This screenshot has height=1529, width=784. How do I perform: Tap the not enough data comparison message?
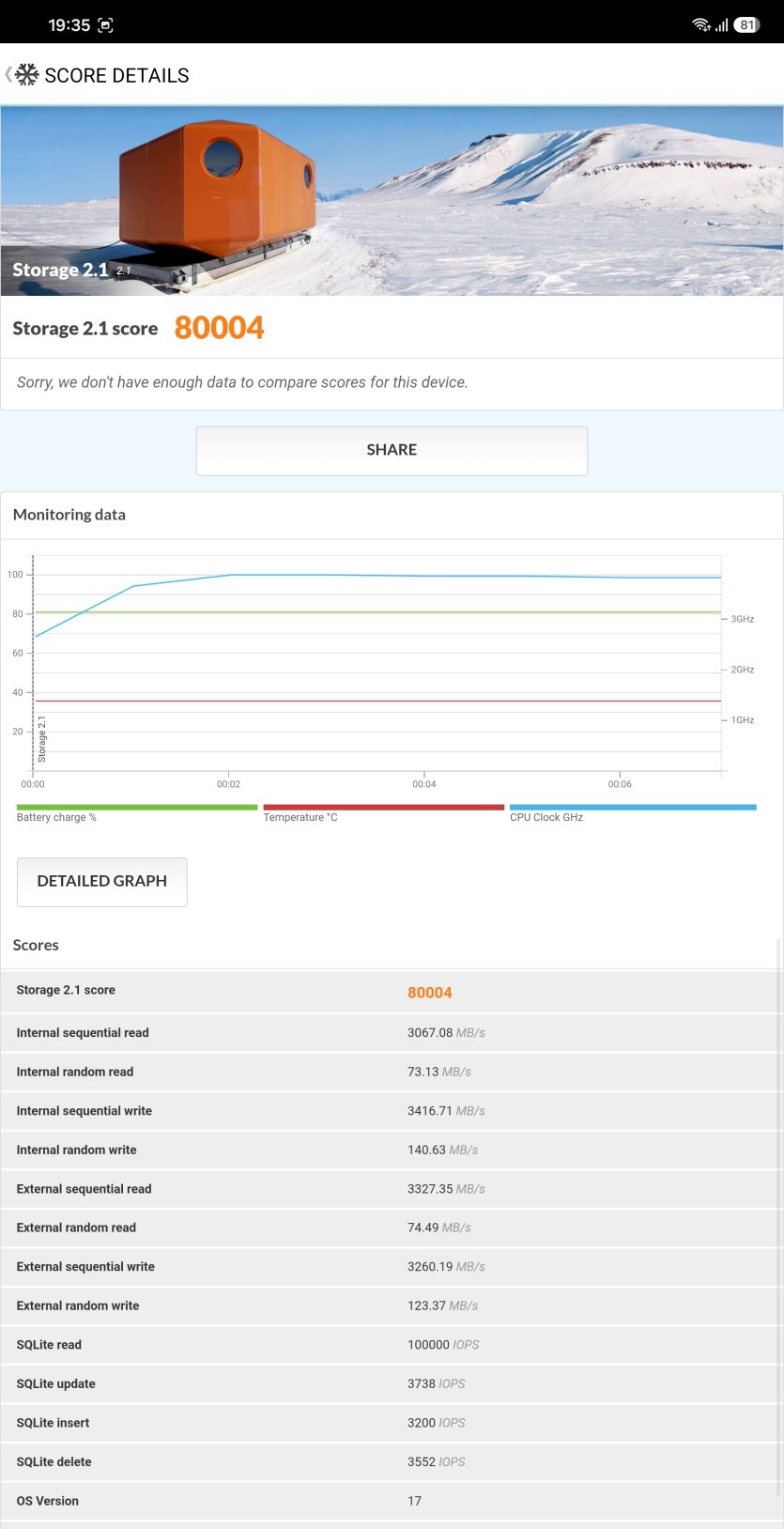click(x=242, y=382)
